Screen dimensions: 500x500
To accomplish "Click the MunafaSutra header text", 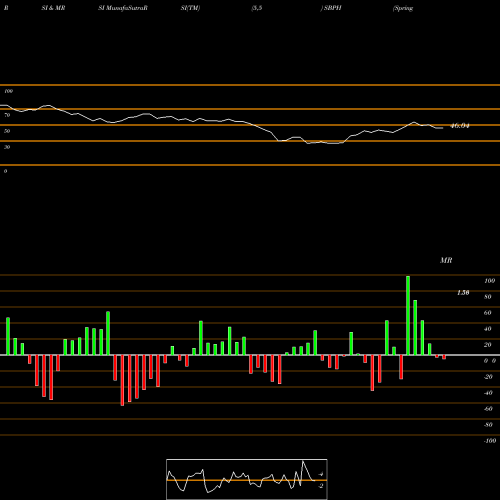I will pos(126,8).
